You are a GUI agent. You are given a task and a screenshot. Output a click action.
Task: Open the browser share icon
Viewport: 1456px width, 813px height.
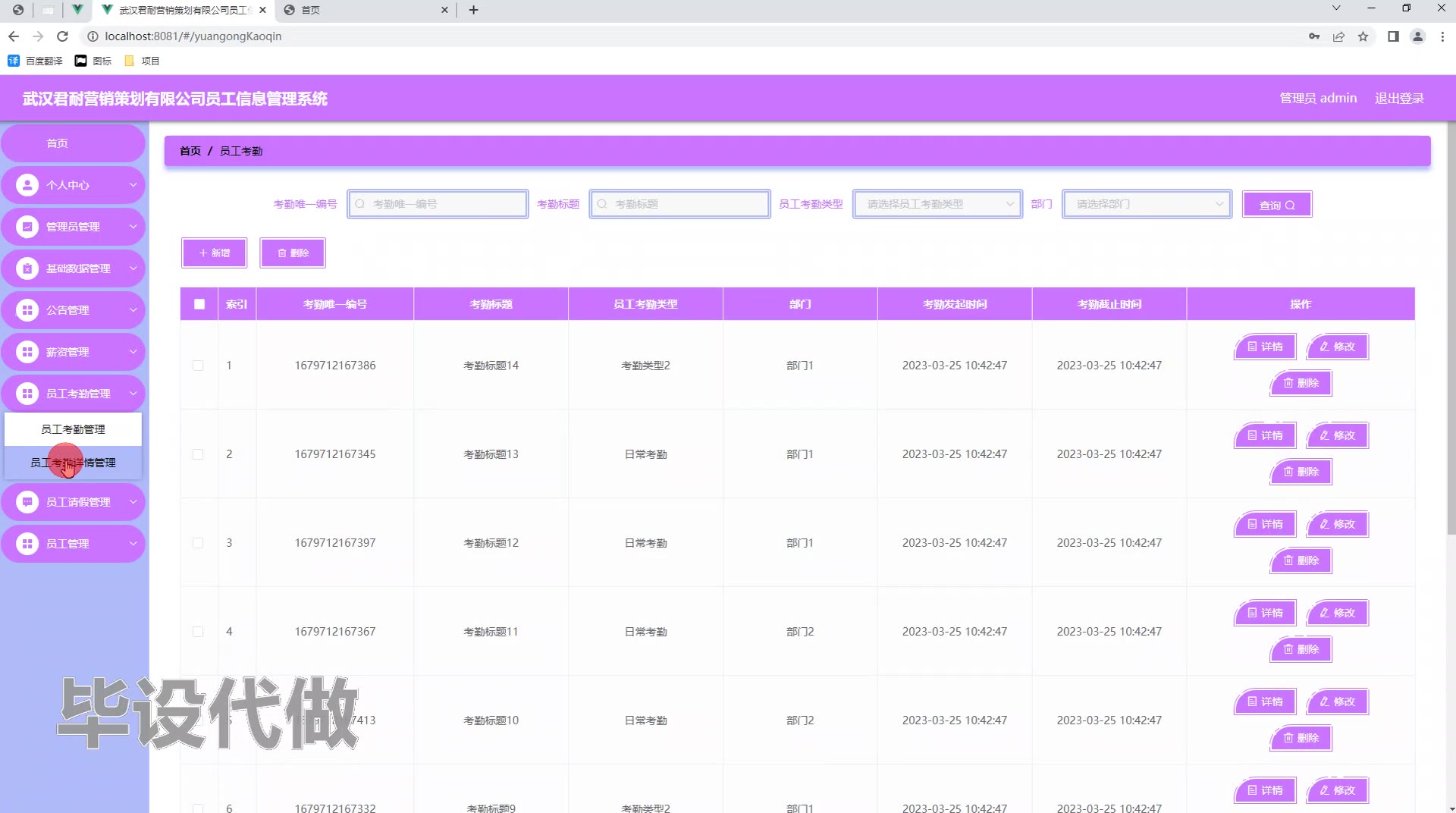pos(1339,36)
